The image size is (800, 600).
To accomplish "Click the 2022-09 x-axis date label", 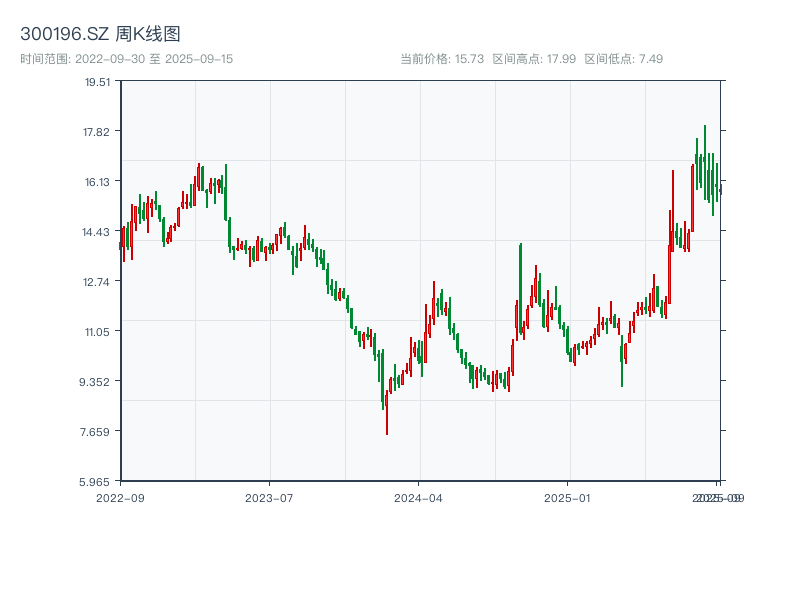I will (x=120, y=497).
